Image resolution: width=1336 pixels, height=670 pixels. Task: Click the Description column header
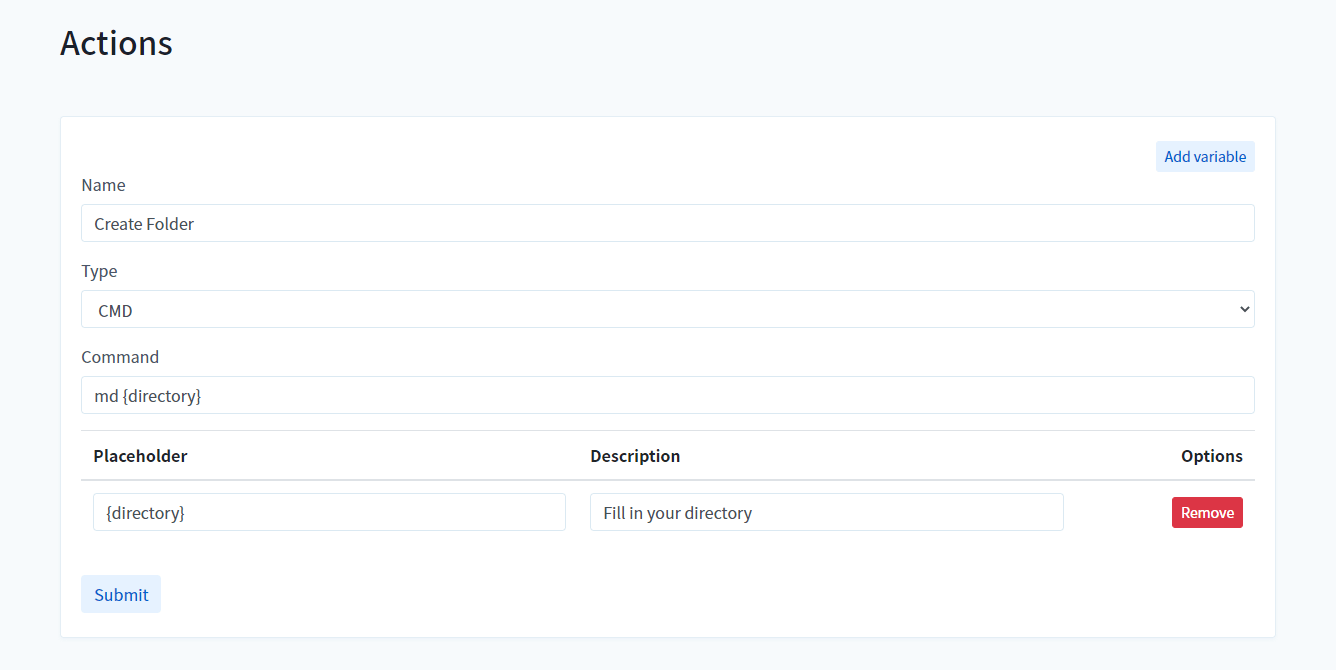coord(635,456)
